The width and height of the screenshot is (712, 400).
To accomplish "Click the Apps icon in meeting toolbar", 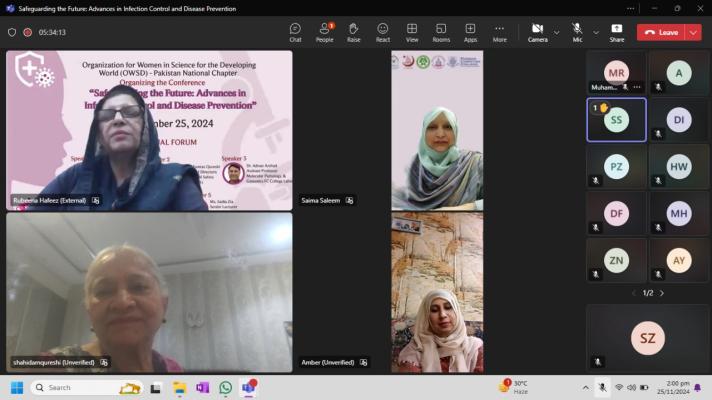I will (x=470, y=32).
